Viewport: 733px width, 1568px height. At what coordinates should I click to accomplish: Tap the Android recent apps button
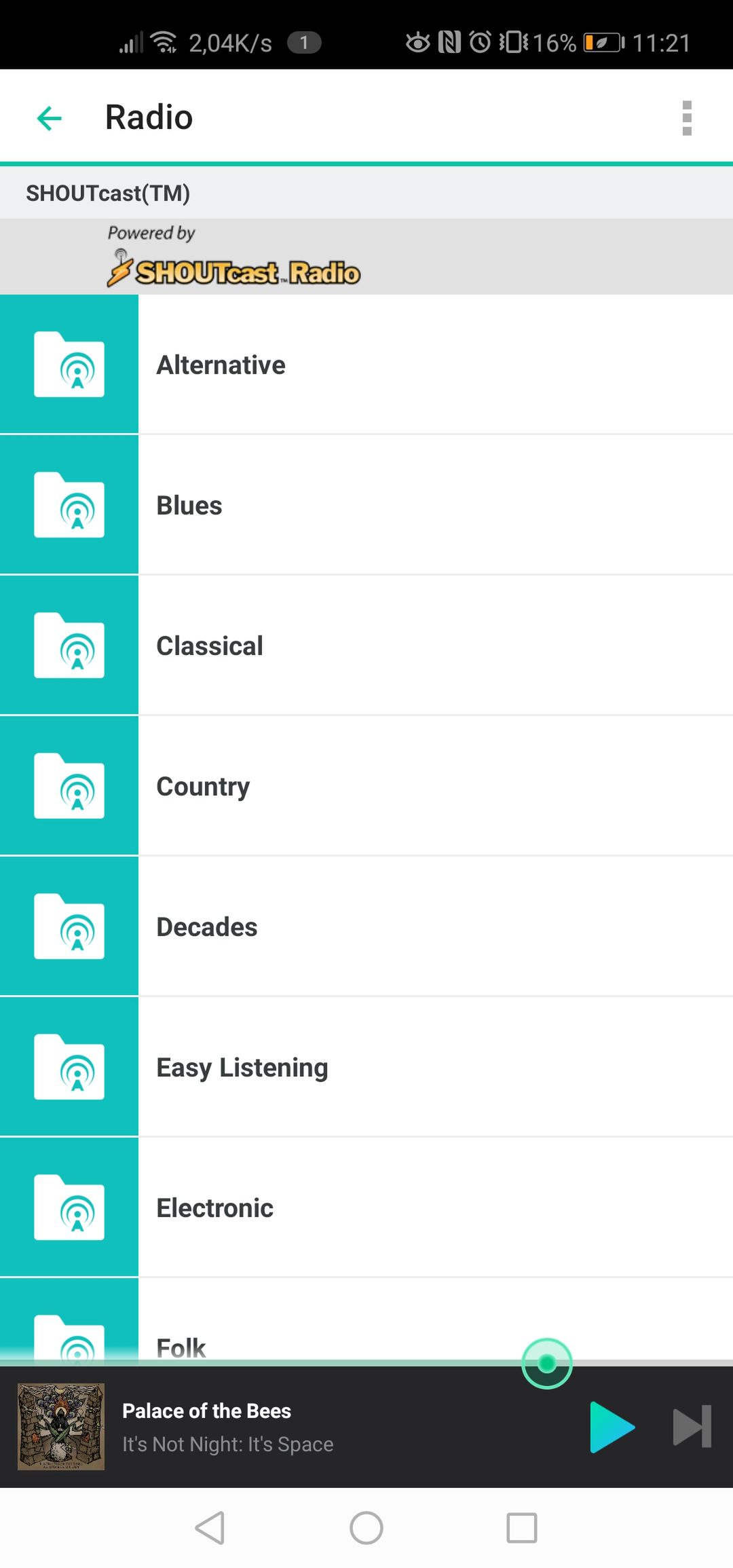pyautogui.click(x=522, y=1528)
